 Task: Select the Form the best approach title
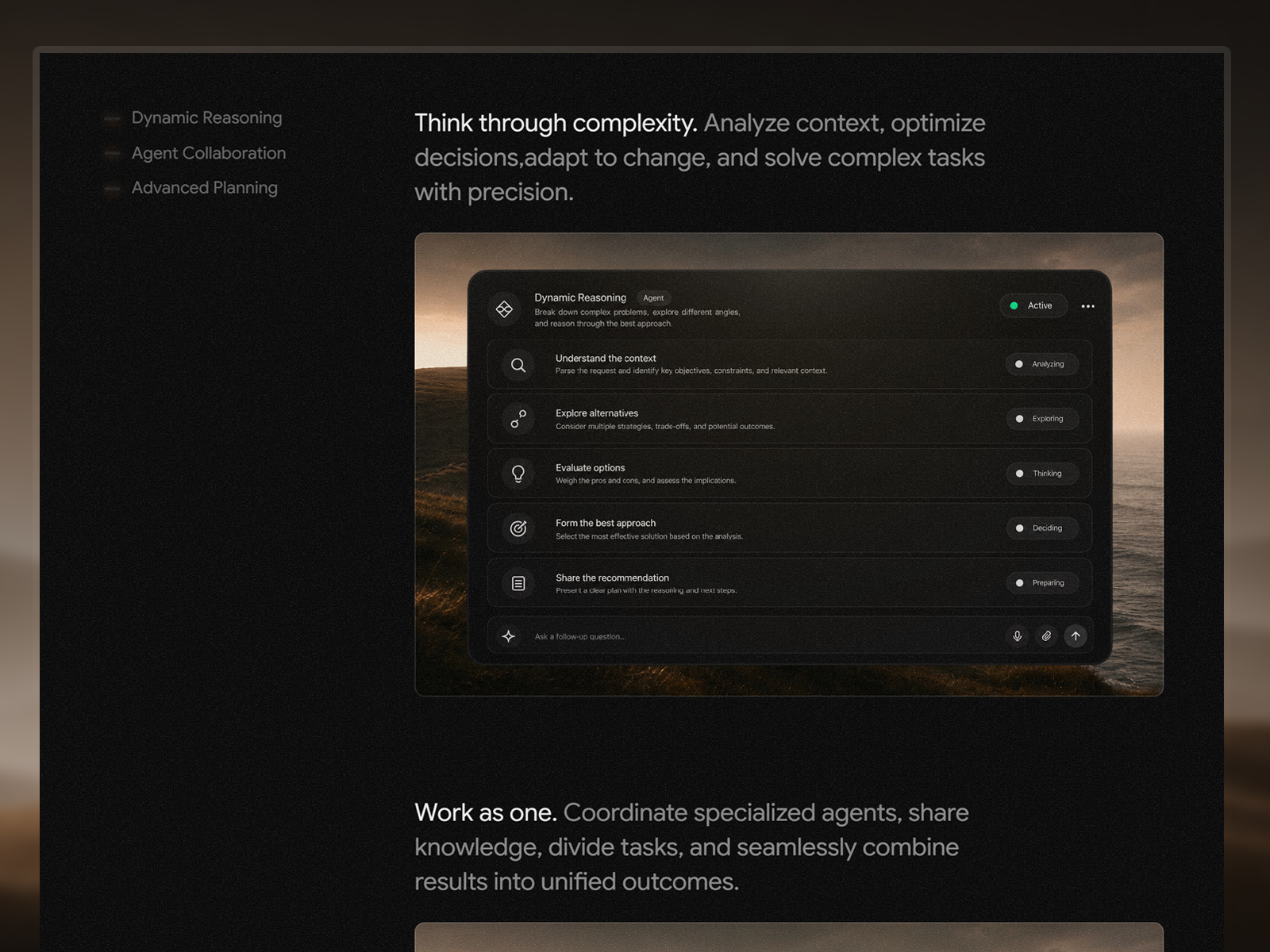(x=606, y=523)
